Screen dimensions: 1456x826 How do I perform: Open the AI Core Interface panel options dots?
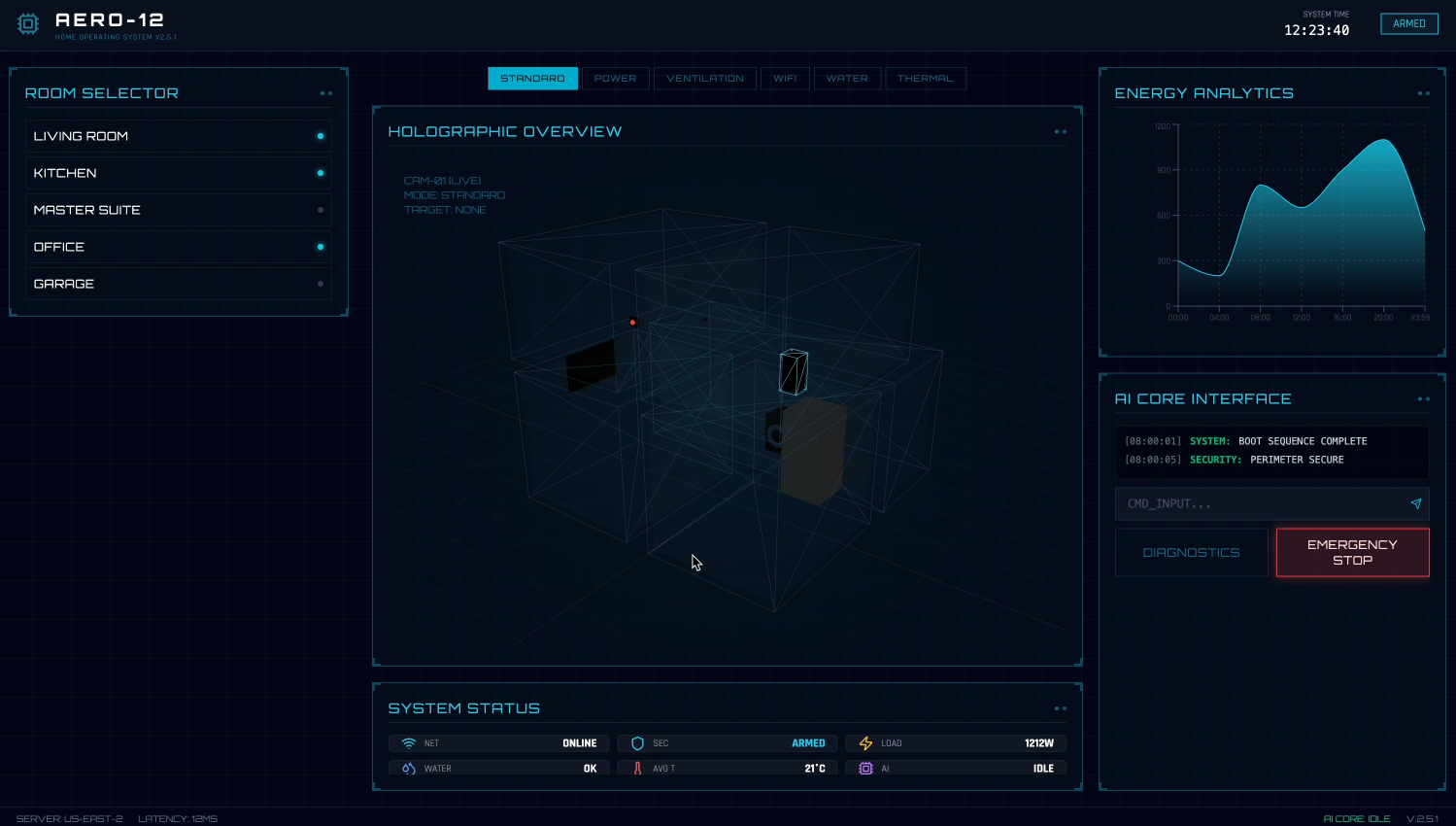(x=1424, y=398)
